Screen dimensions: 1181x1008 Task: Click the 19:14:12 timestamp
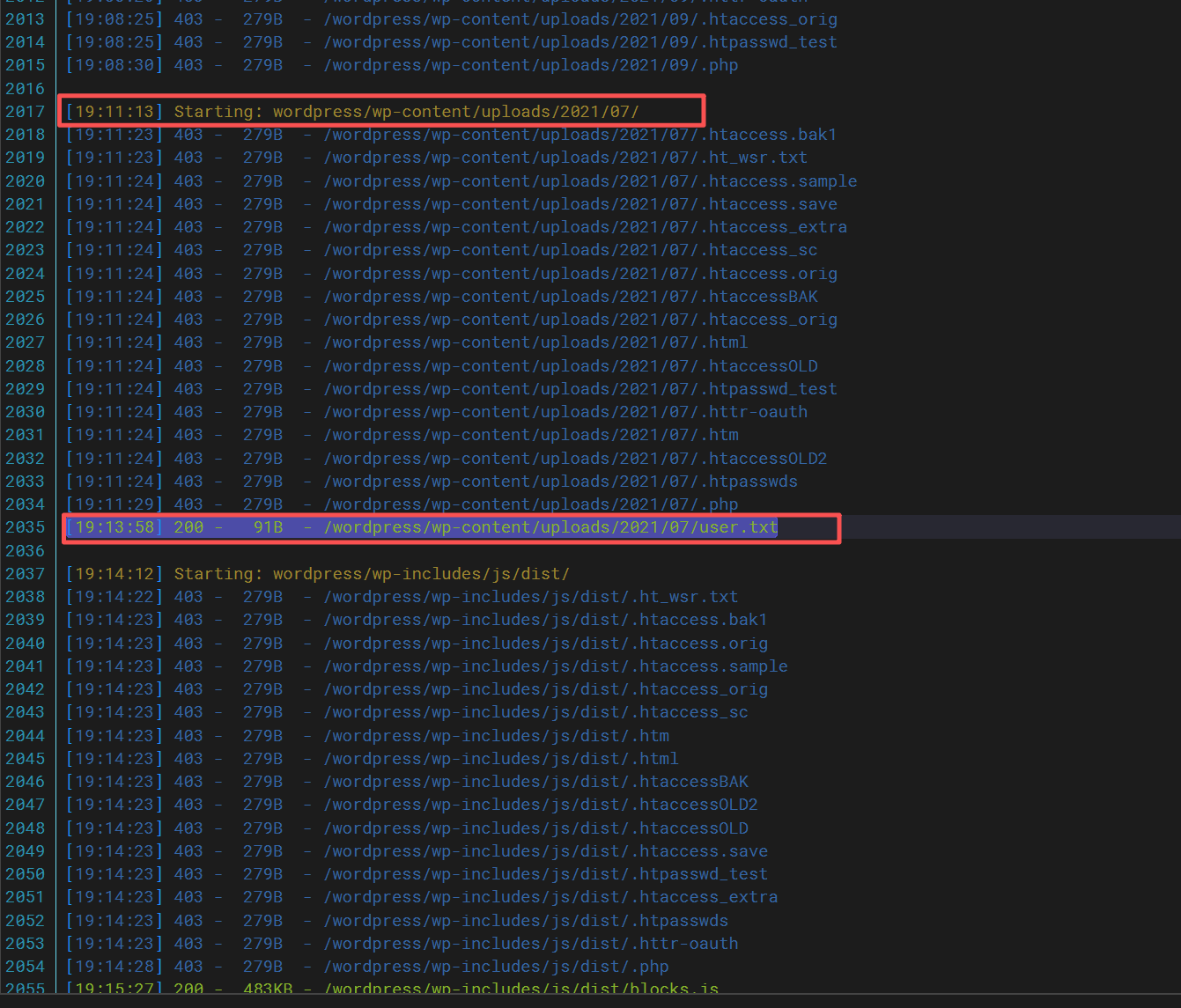(x=115, y=574)
